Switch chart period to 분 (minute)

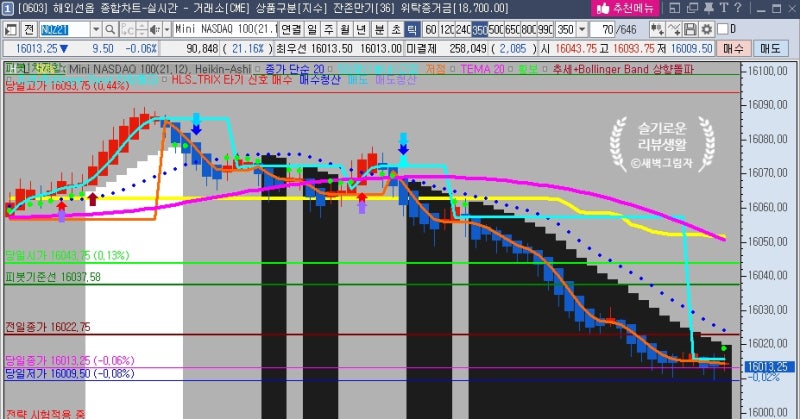coord(379,30)
